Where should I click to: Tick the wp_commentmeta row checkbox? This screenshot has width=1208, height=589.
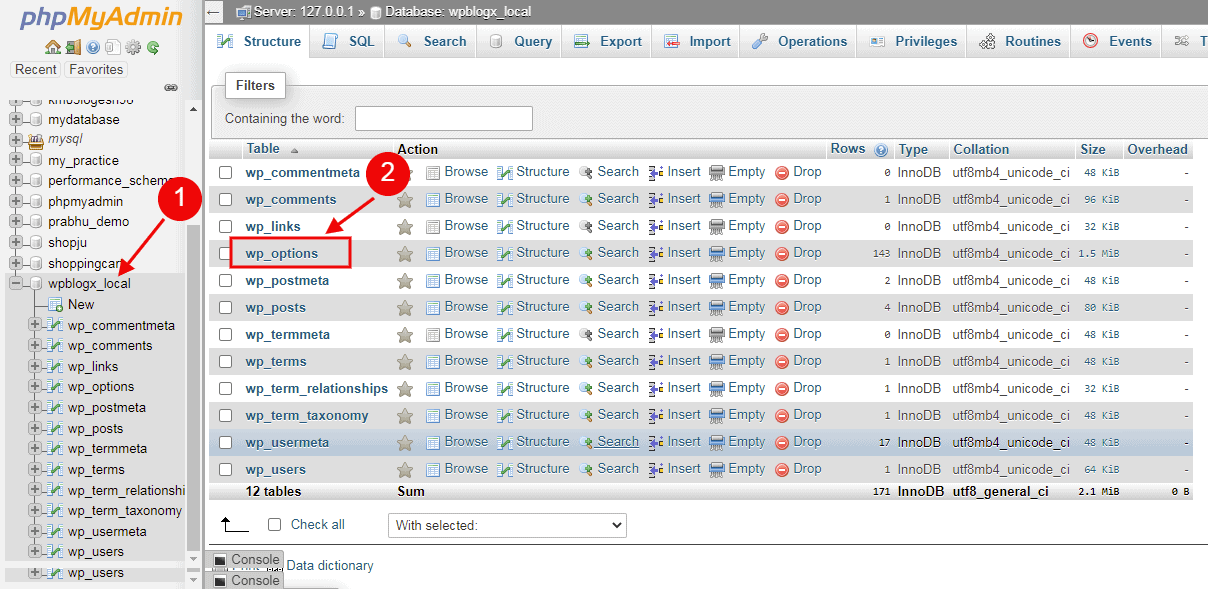tap(226, 172)
